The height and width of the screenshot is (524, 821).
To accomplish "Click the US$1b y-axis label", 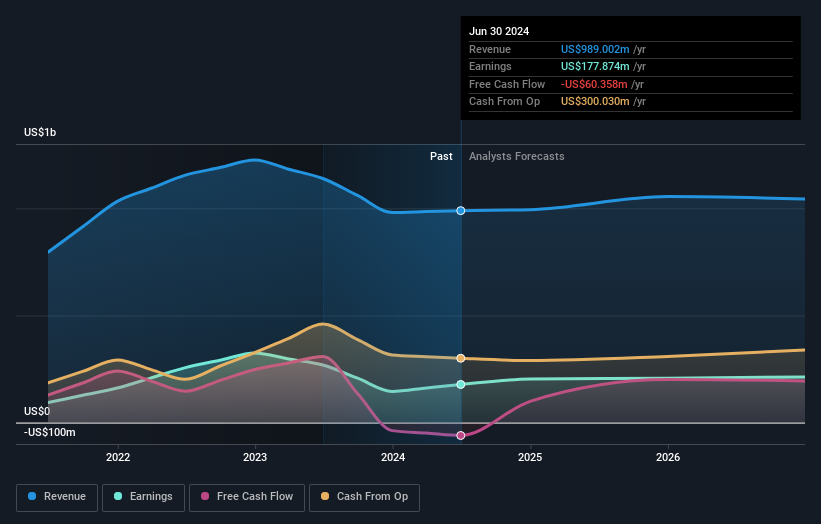I will (40, 132).
